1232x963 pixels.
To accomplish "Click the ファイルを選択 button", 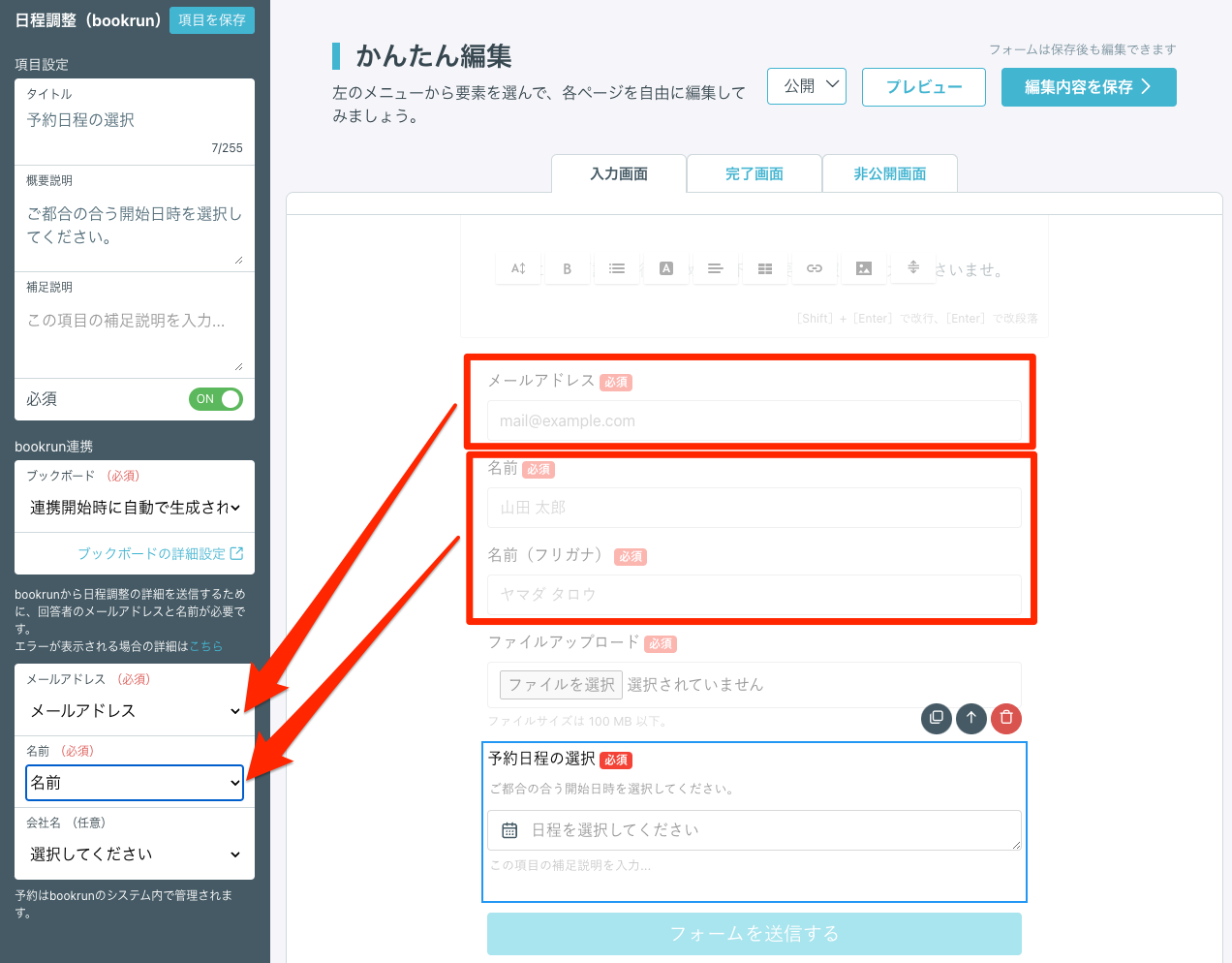I will coord(561,685).
